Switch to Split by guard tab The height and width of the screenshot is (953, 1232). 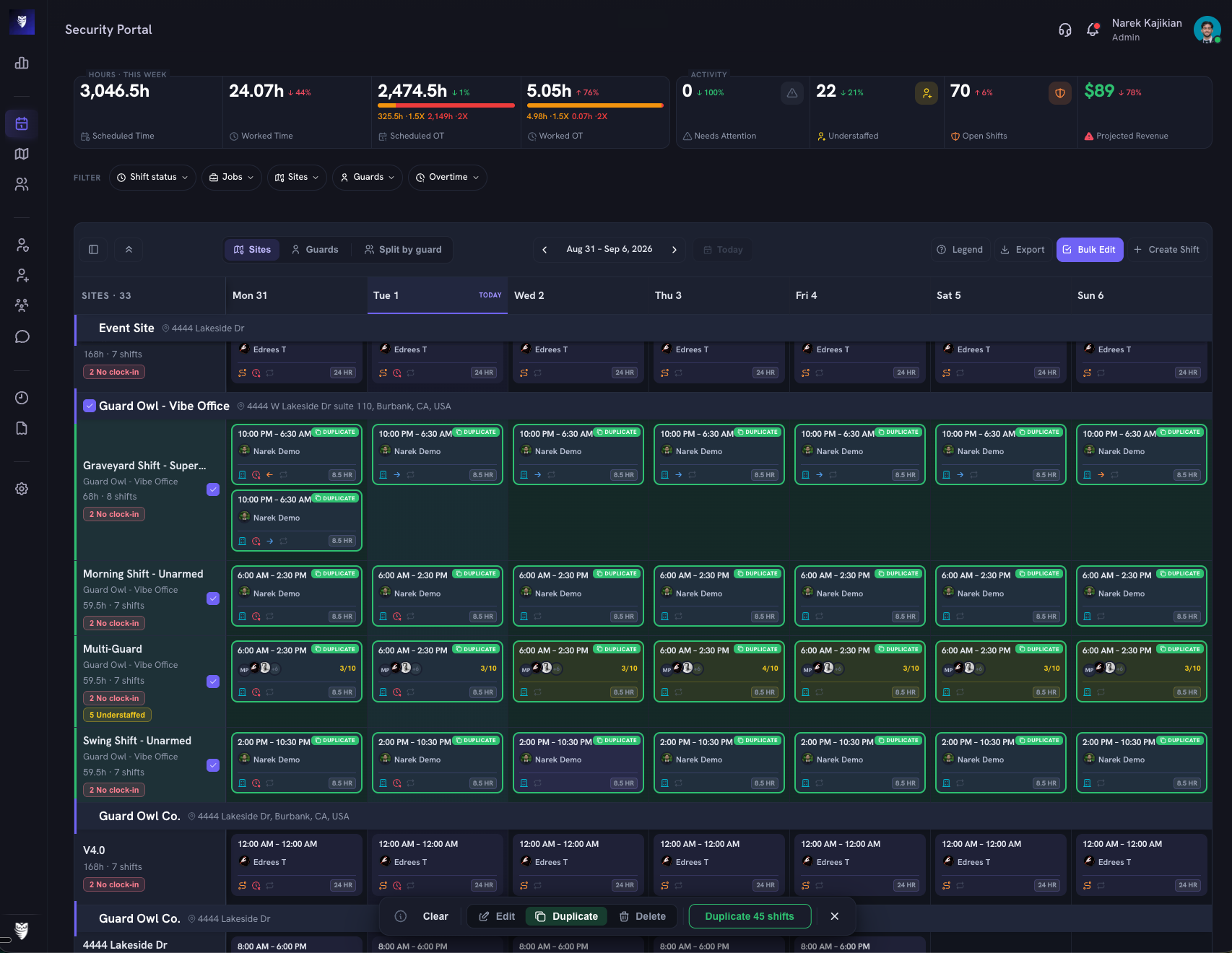coord(403,250)
